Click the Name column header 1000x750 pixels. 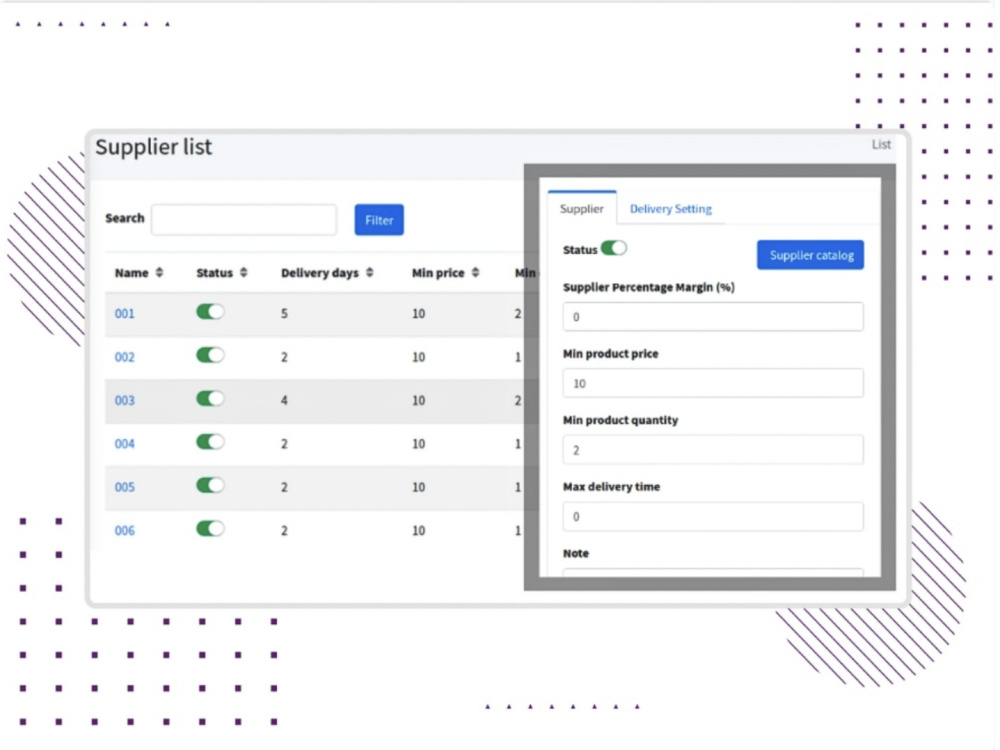click(131, 273)
